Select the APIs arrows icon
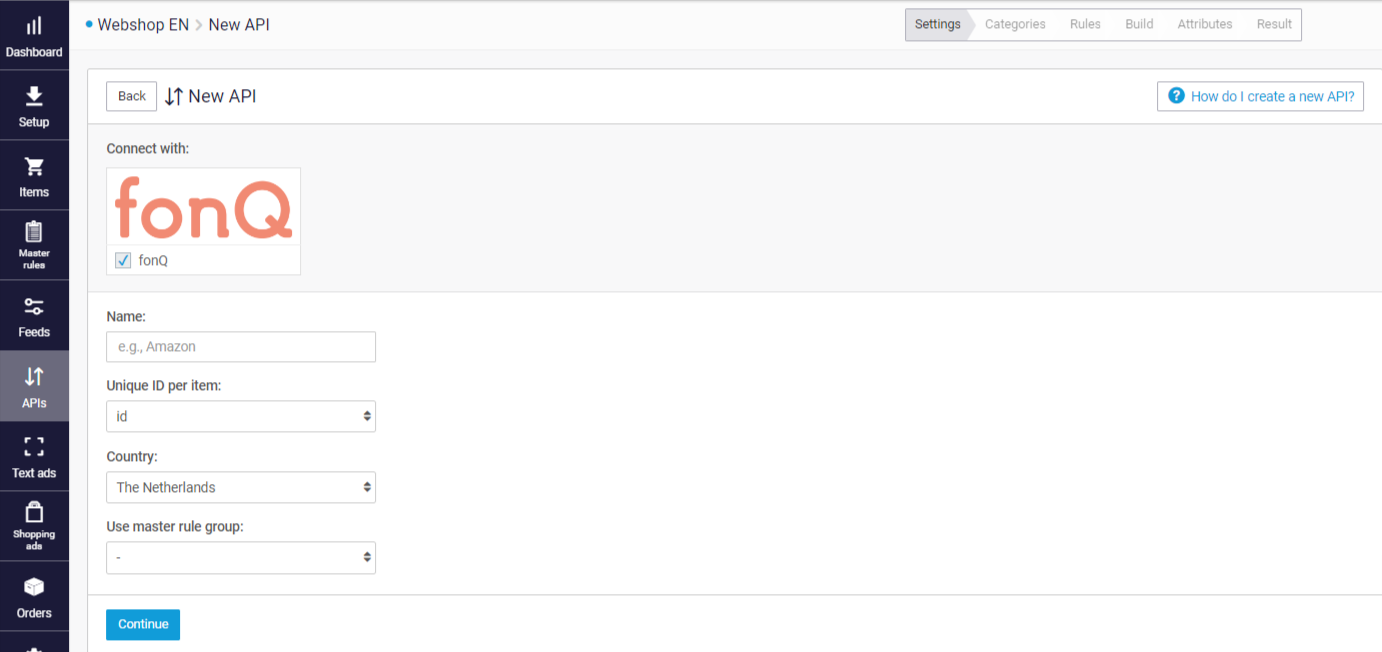Screen dimensions: 1382x652 pos(34,377)
